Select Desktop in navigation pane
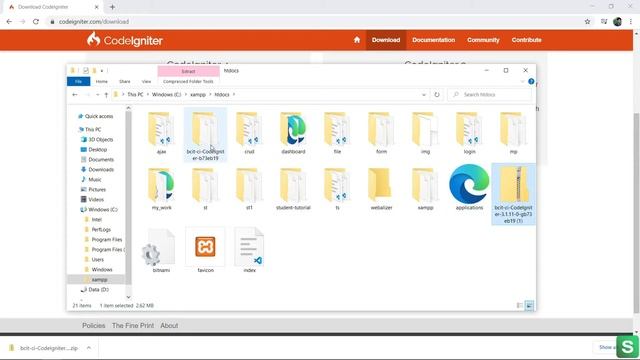 click(x=98, y=149)
